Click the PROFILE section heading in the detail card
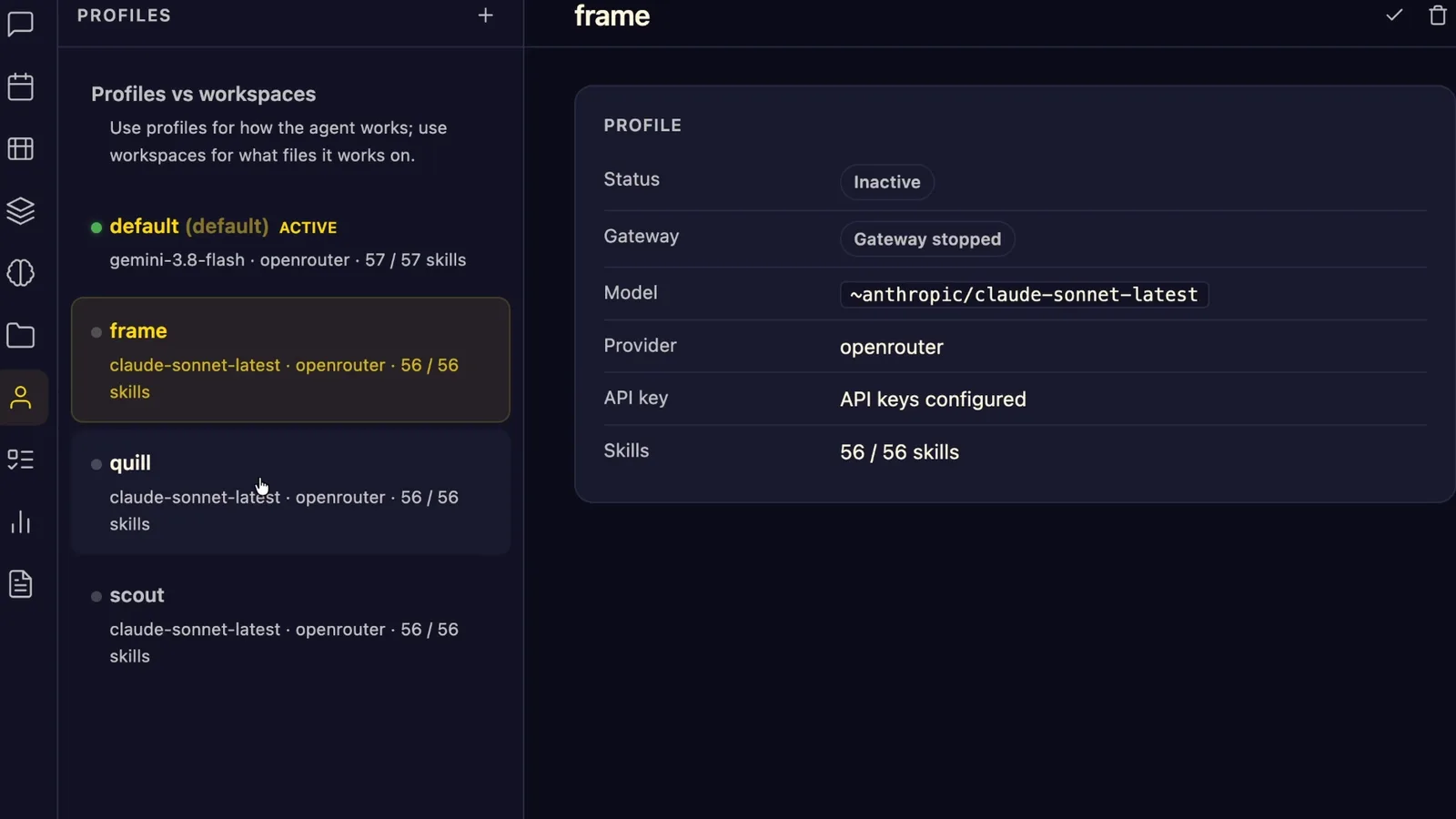Screen dimensions: 1456x819 pyautogui.click(x=642, y=126)
